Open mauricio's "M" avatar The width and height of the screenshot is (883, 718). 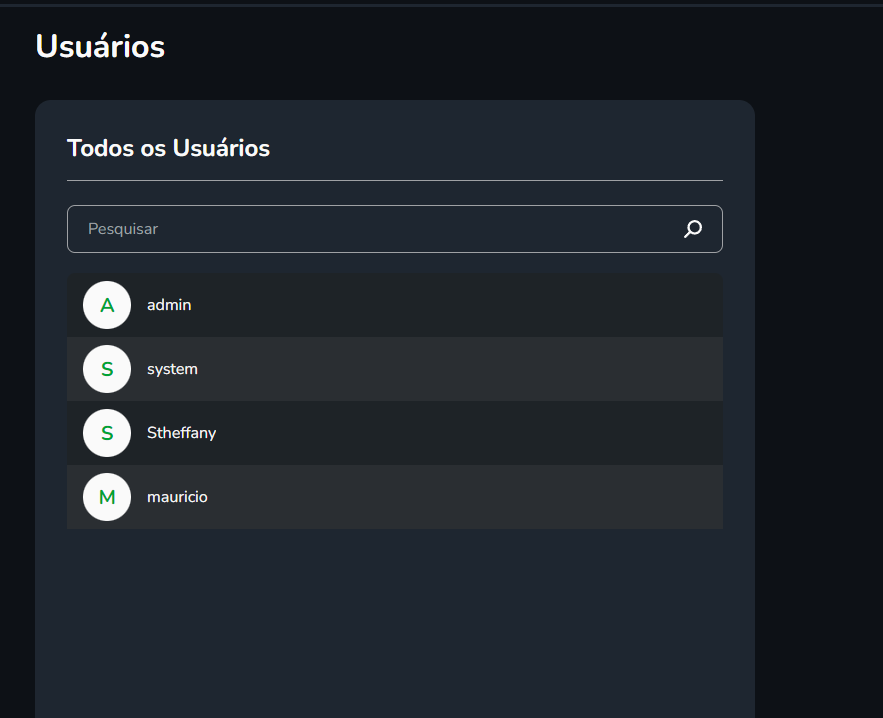point(107,497)
